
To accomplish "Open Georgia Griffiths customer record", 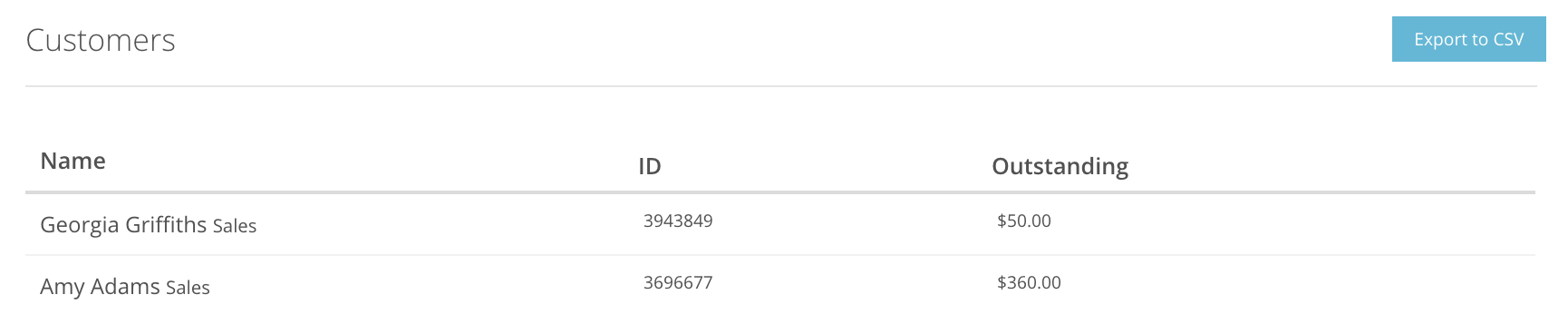I will (x=123, y=225).
